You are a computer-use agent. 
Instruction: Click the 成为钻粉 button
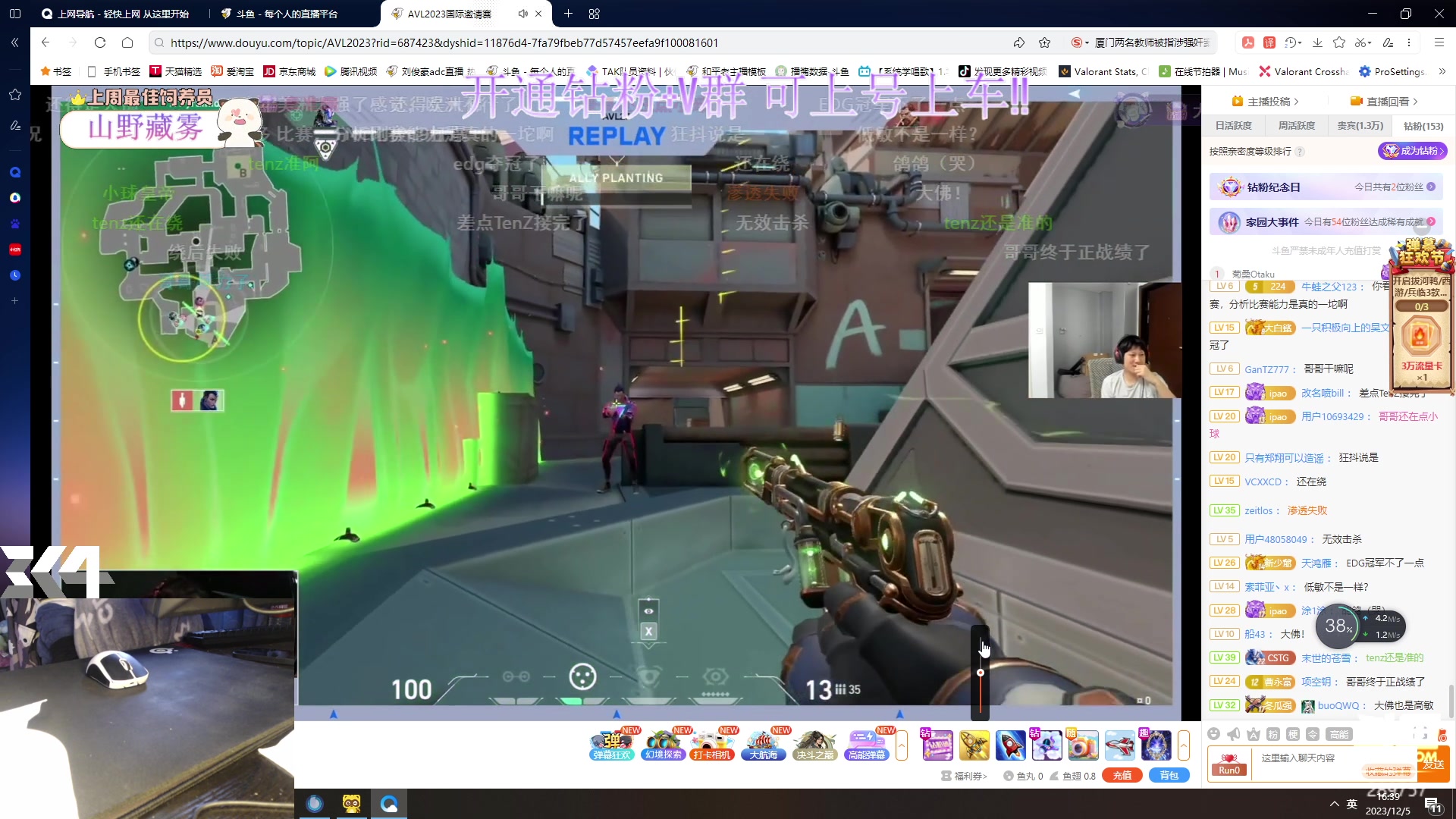click(1413, 151)
